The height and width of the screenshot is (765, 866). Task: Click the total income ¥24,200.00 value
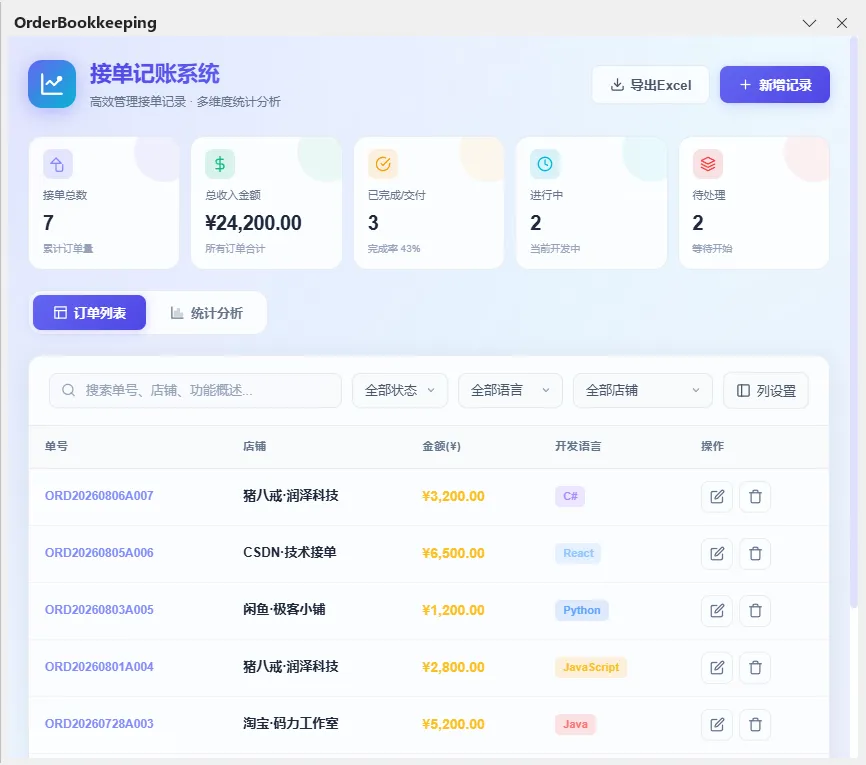[254, 223]
